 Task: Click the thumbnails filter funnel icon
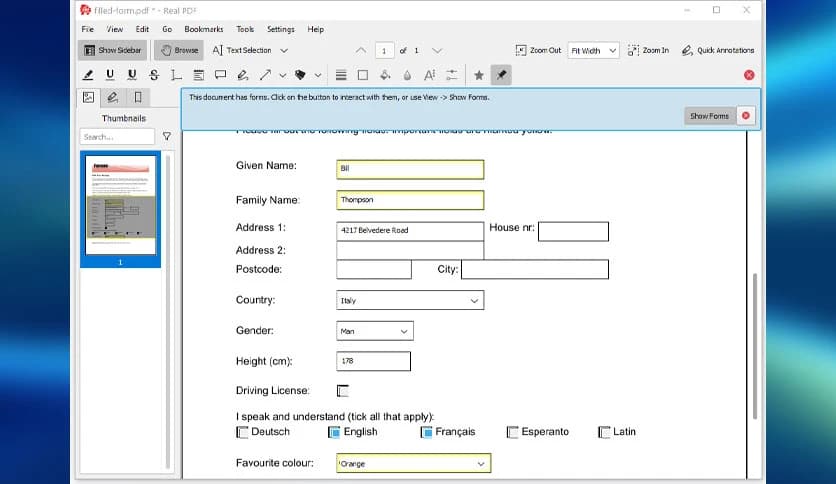click(167, 136)
